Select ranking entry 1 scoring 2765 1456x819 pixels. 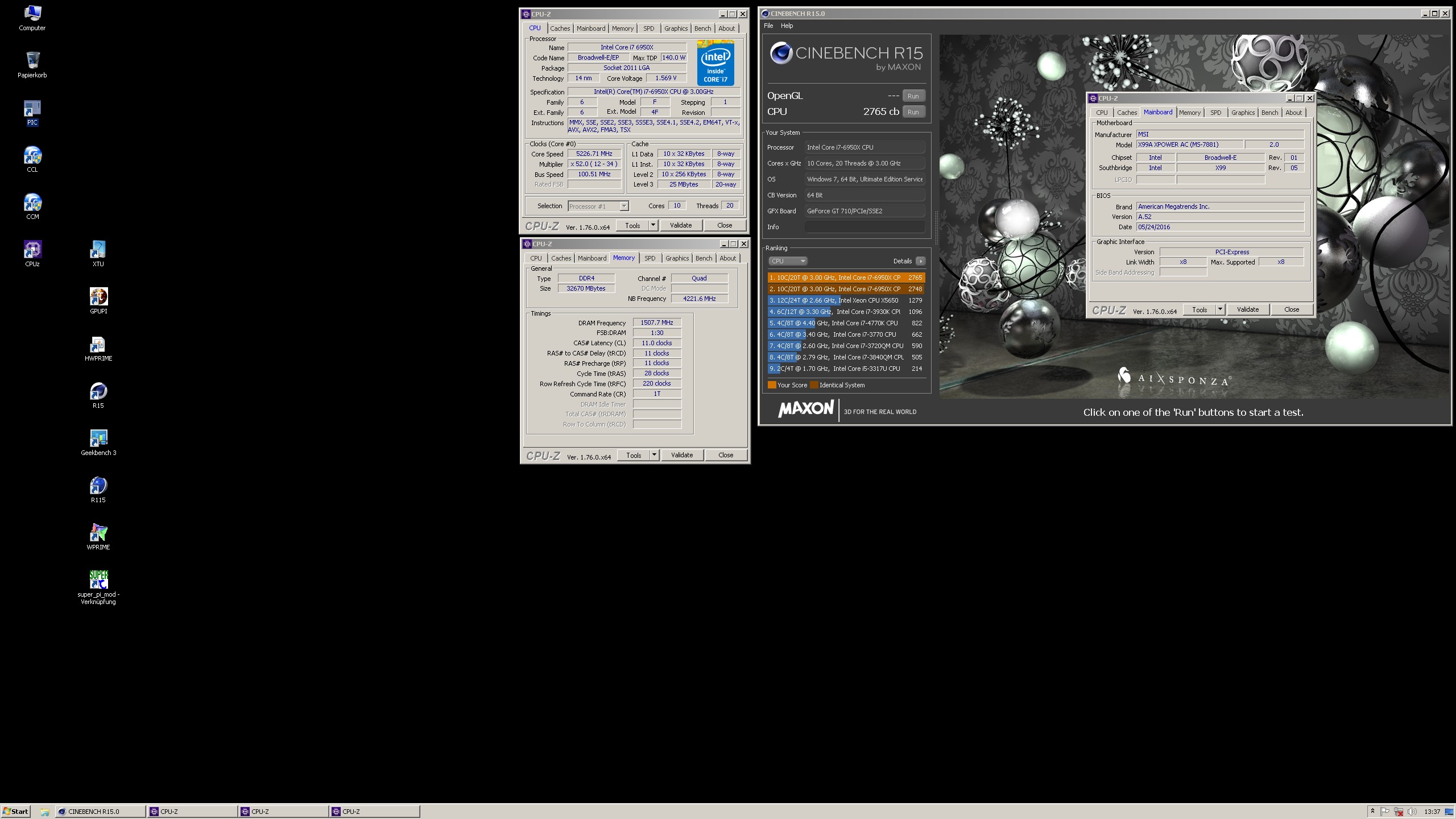click(846, 278)
